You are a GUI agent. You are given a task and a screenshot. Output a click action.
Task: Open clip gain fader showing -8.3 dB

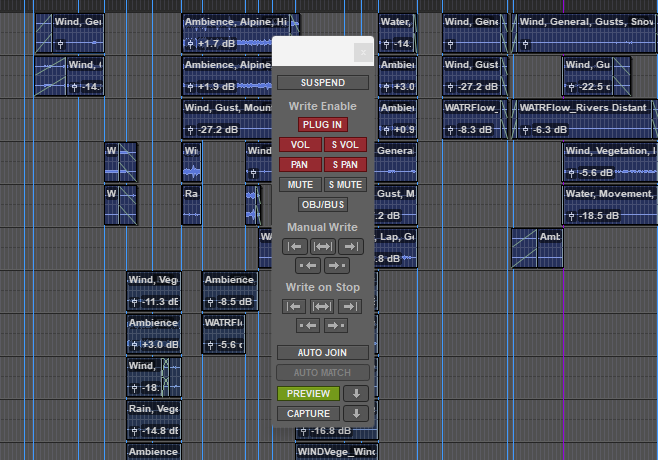(450, 130)
